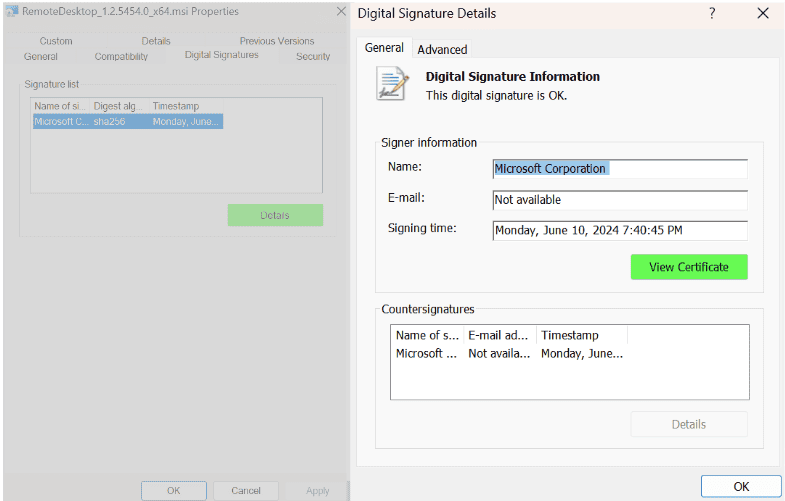Click the Timestamp header in signature list
The image size is (785, 501).
point(186,106)
